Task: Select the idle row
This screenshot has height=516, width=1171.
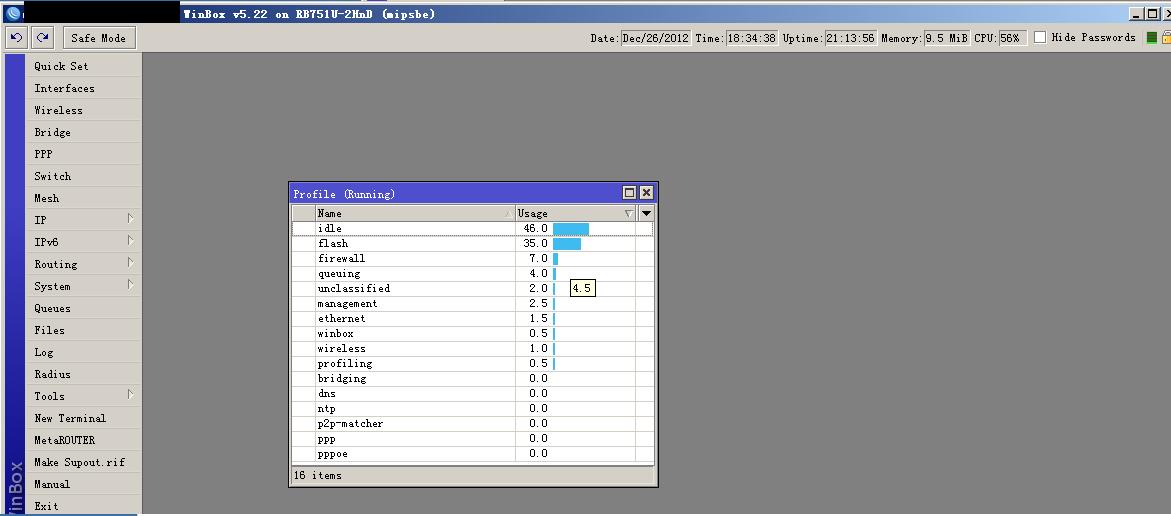Action: coord(473,229)
